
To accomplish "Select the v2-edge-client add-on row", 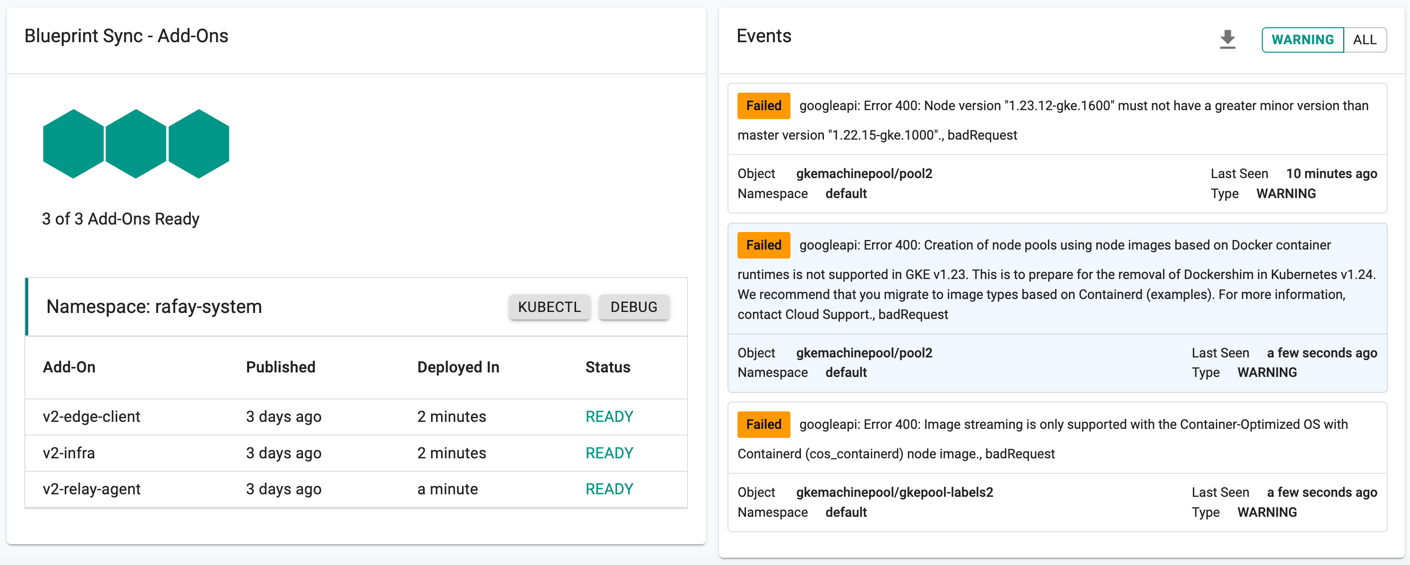I will tap(356, 417).
